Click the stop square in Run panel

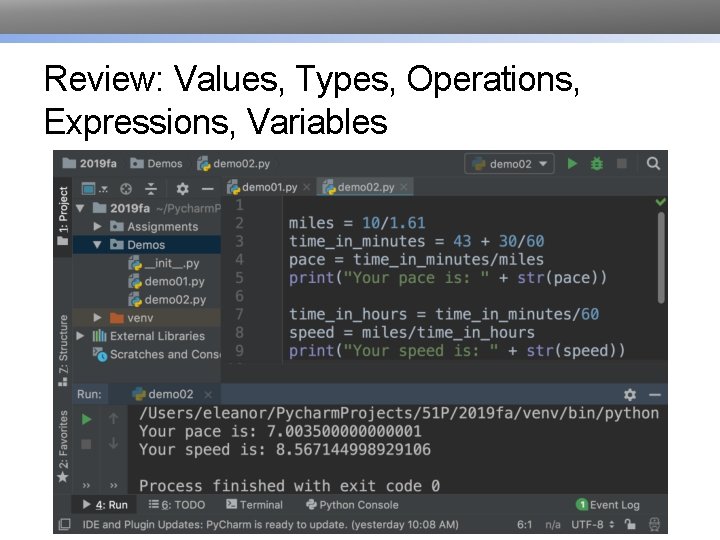(x=86, y=444)
